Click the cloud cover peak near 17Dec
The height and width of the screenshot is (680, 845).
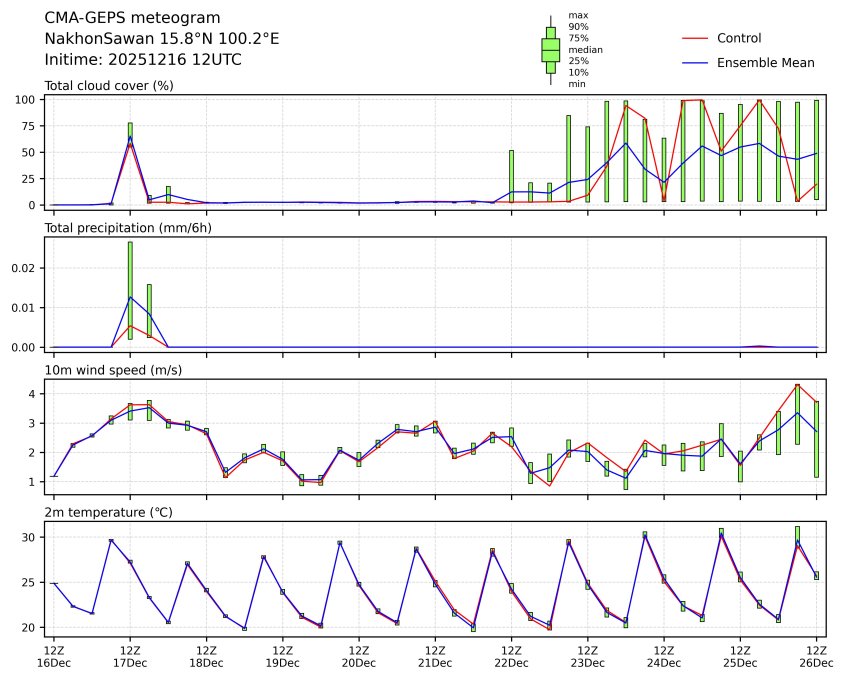(x=130, y=137)
